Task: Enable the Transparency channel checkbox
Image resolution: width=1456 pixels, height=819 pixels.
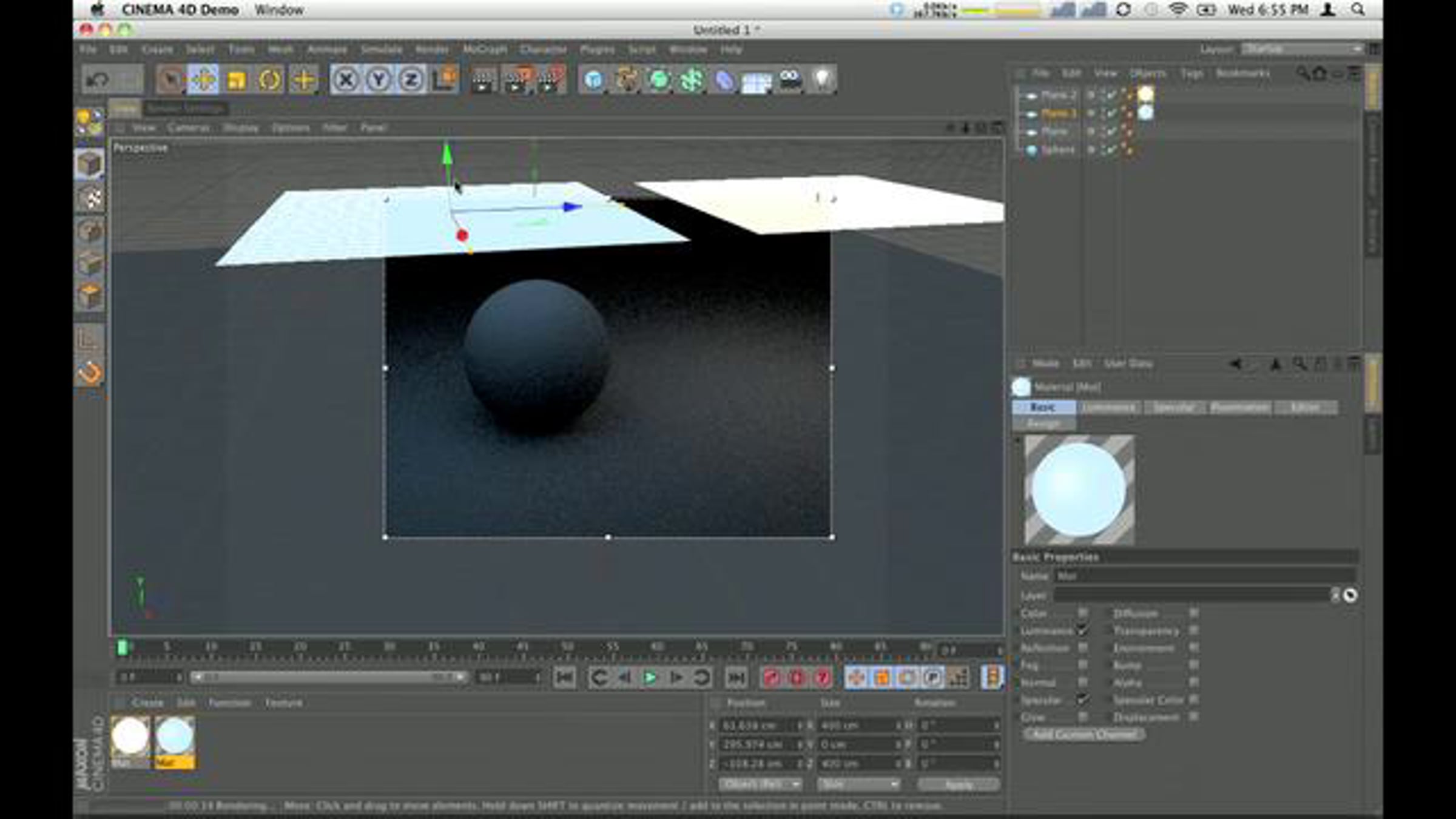Action: click(1193, 631)
